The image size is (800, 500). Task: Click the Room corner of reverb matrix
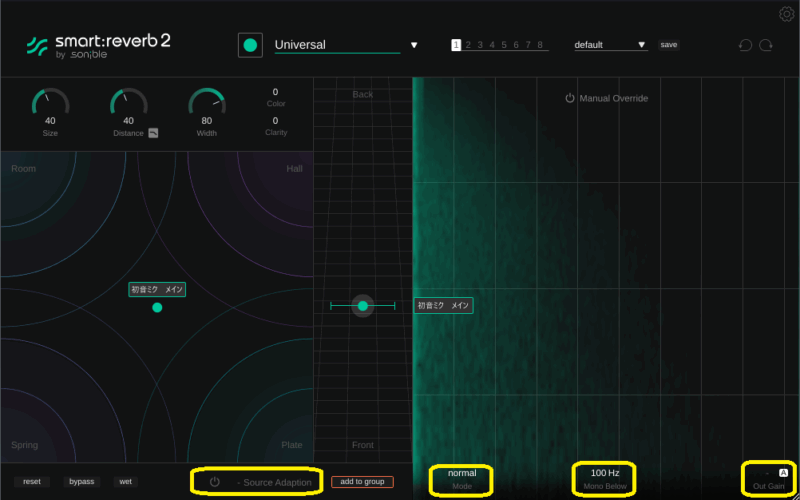tap(23, 169)
